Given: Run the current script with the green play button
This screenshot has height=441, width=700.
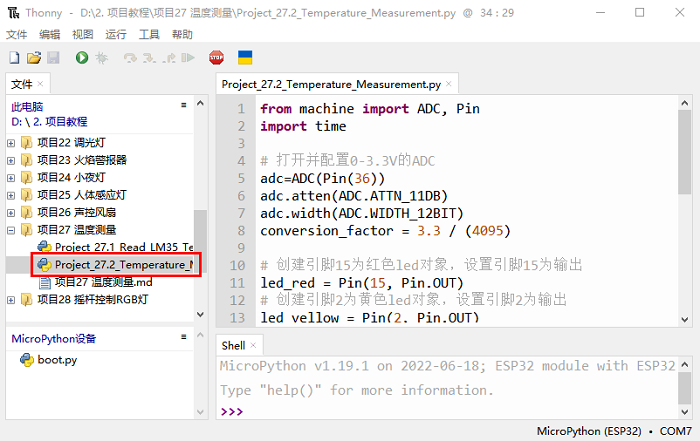Looking at the screenshot, I should click(82, 58).
